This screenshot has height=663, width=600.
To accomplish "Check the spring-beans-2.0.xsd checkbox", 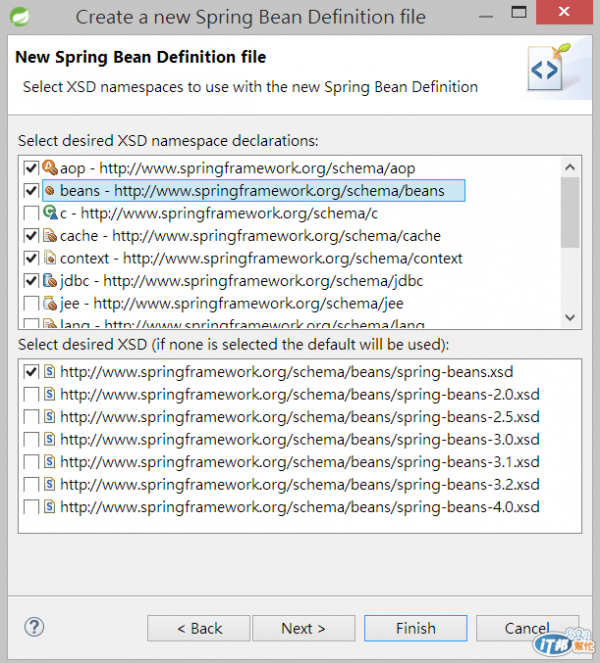I will click(x=31, y=394).
